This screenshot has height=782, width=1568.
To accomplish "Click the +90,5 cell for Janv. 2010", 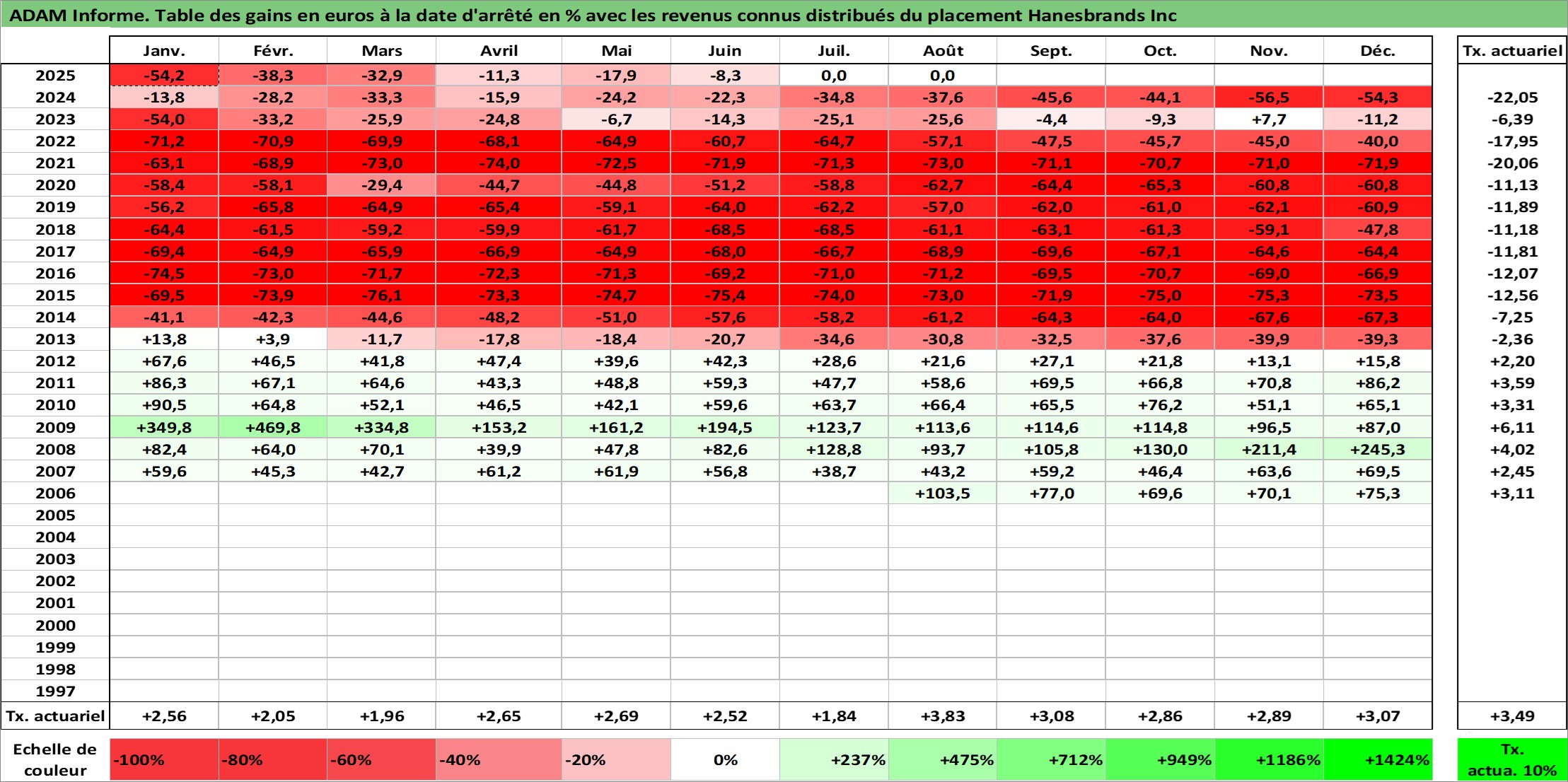I will (164, 404).
